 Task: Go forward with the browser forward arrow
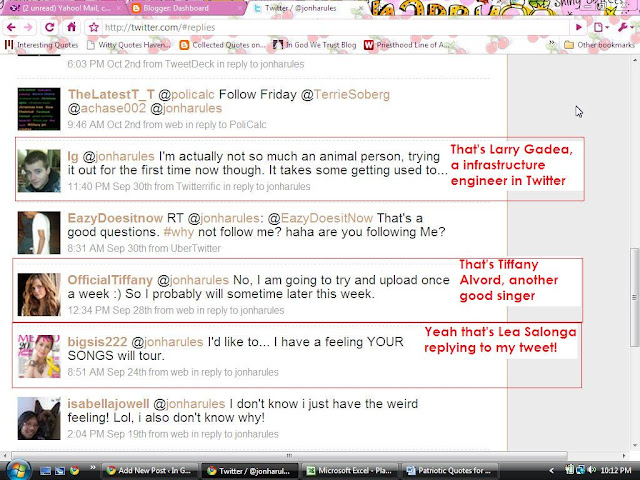(28, 27)
